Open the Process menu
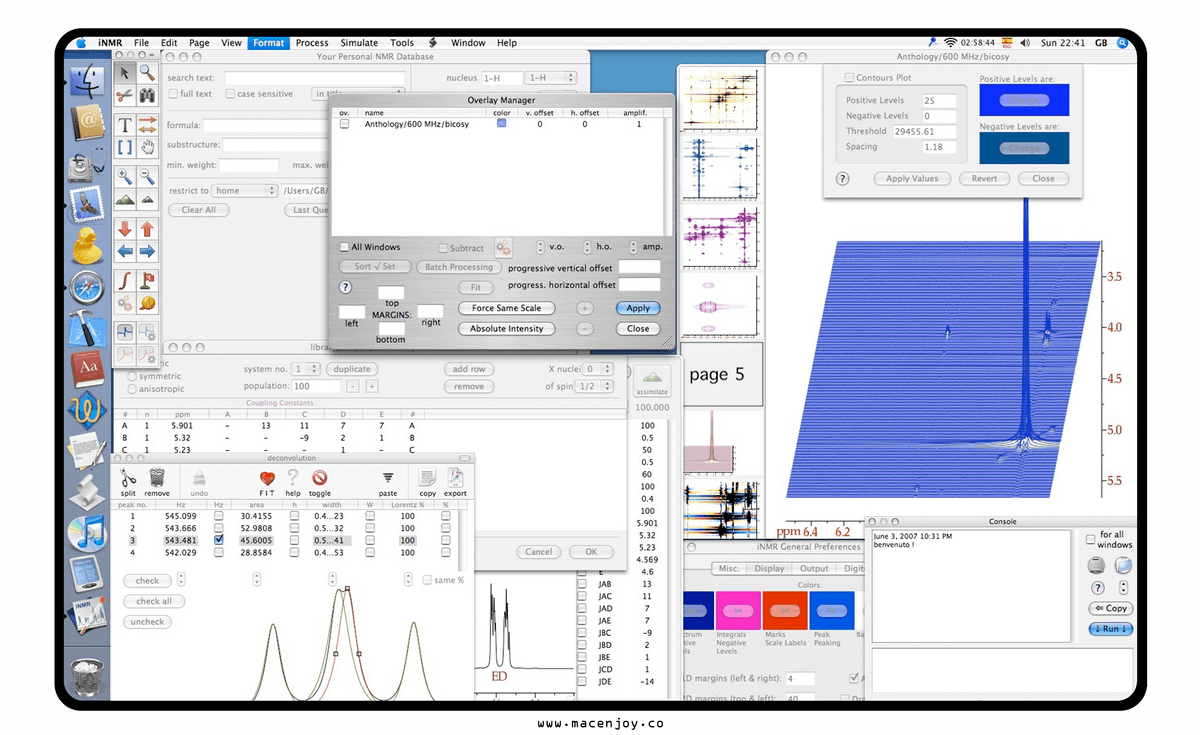 (x=312, y=43)
